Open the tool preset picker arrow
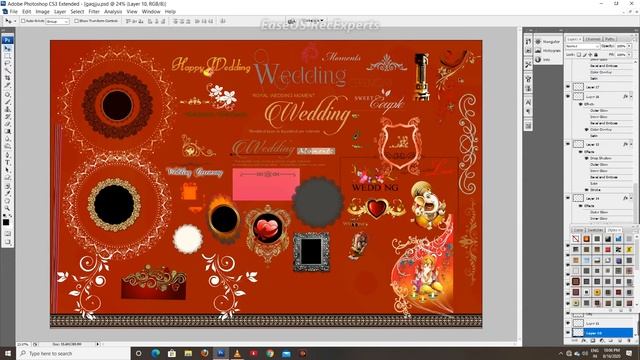 15,21
